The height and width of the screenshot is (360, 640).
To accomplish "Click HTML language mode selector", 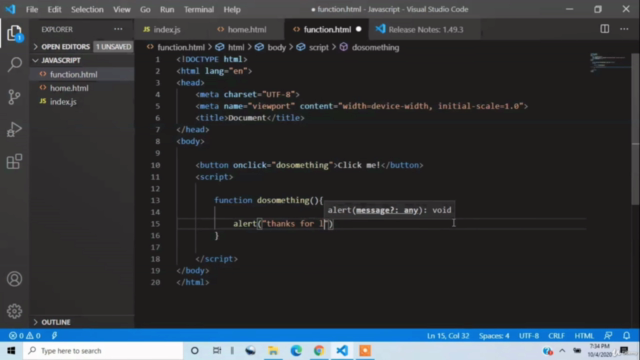I will click(x=584, y=336).
